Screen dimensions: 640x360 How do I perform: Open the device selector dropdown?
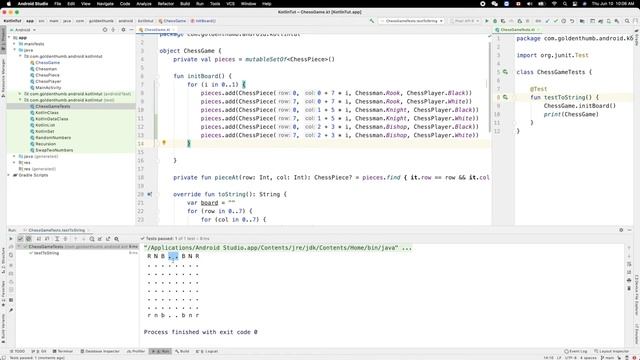pos(464,21)
